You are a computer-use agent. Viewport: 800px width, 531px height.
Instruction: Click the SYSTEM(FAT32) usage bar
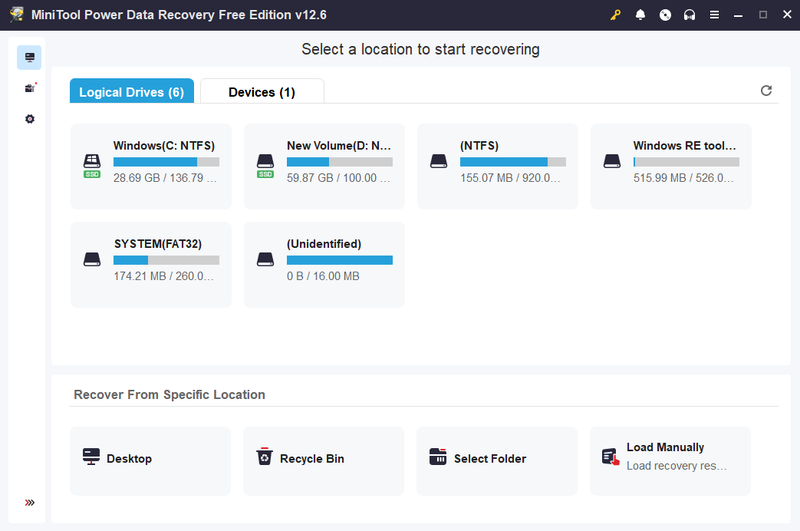[x=166, y=260]
